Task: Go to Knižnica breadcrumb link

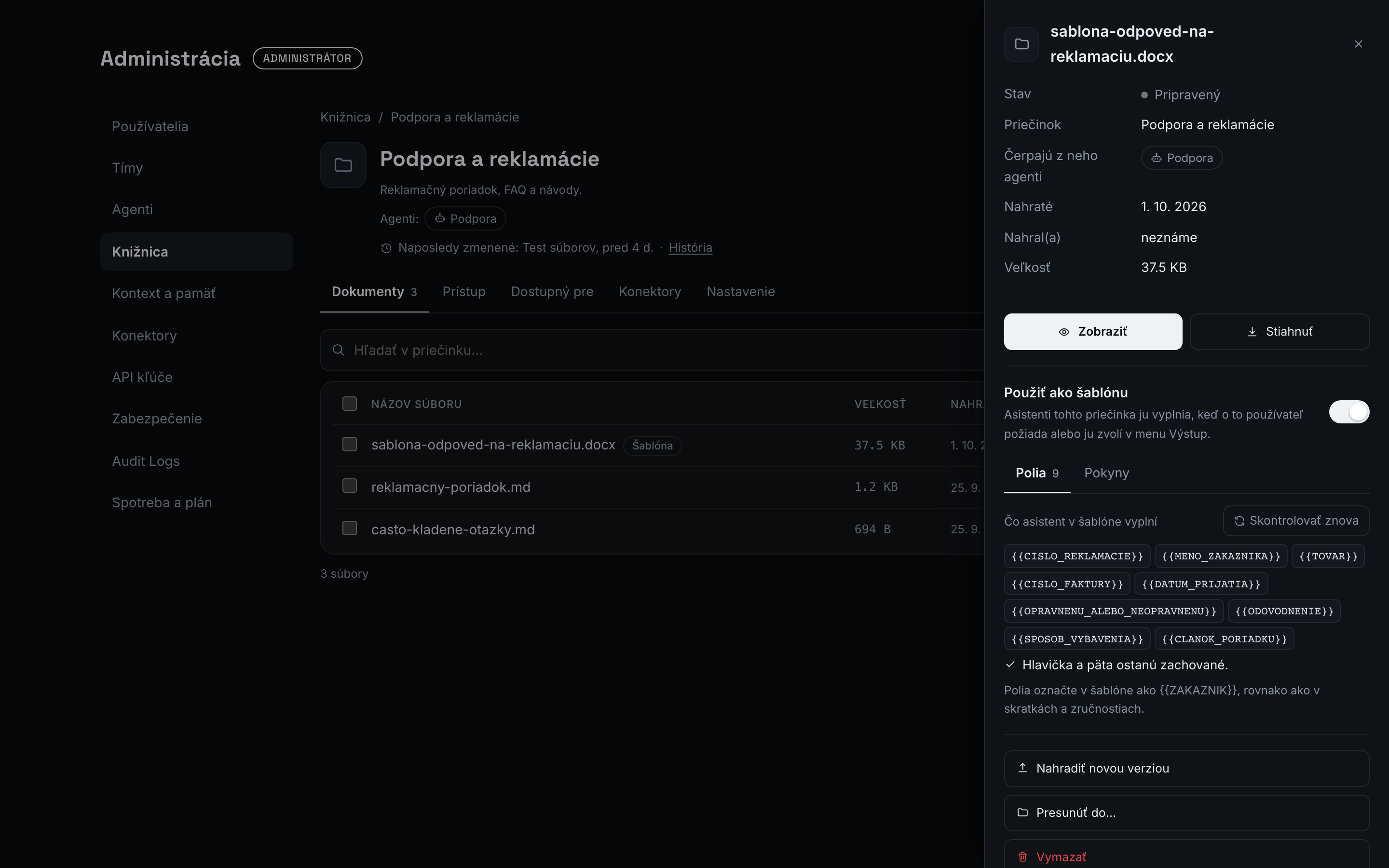Action: pyautogui.click(x=345, y=117)
